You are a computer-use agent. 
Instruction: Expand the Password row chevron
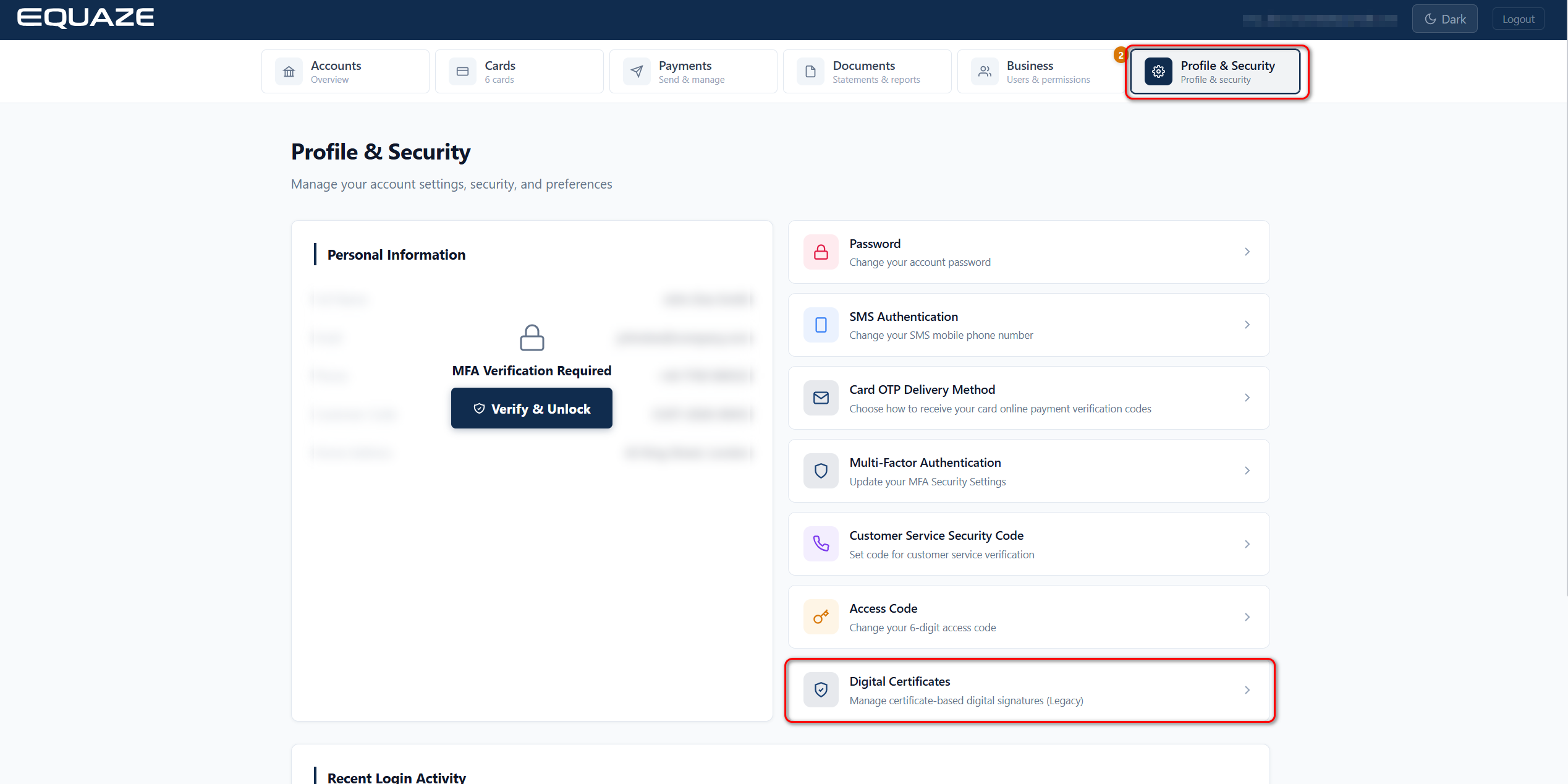point(1247,252)
